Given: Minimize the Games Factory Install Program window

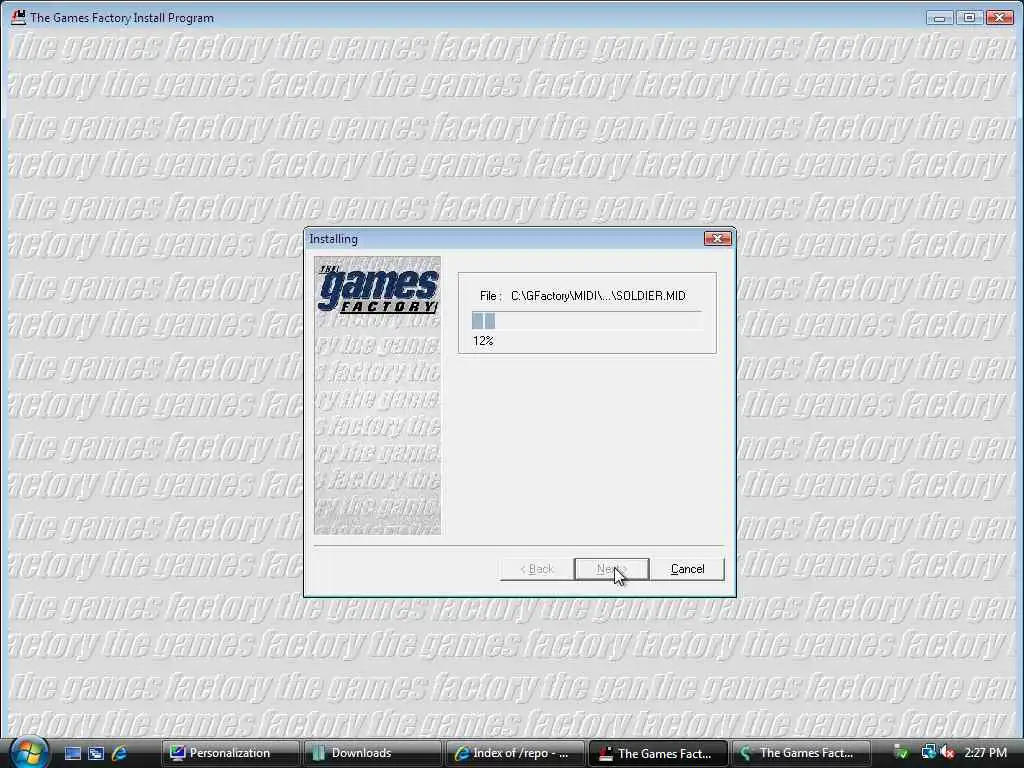Looking at the screenshot, I should [939, 18].
